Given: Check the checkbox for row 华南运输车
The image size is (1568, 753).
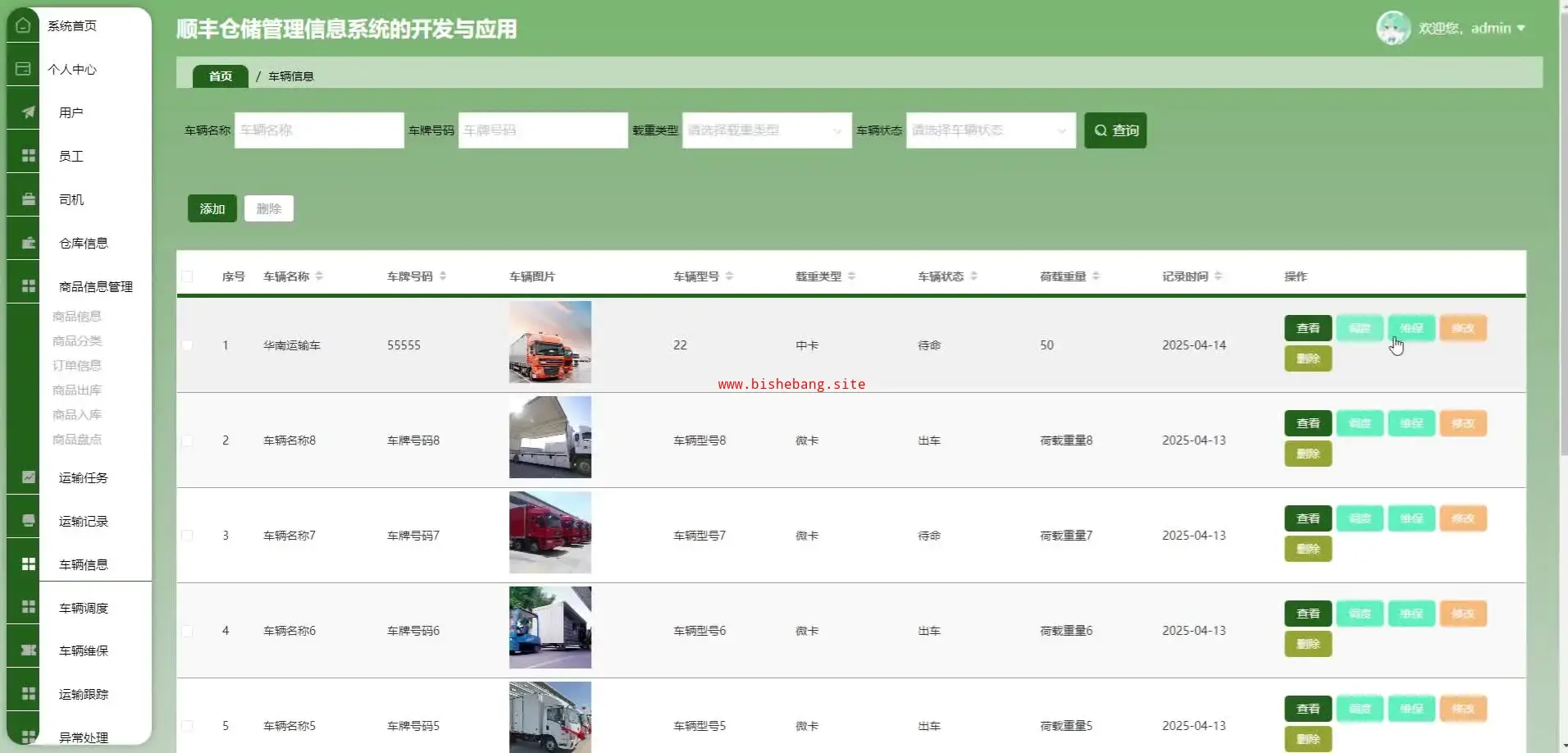Looking at the screenshot, I should coord(187,345).
